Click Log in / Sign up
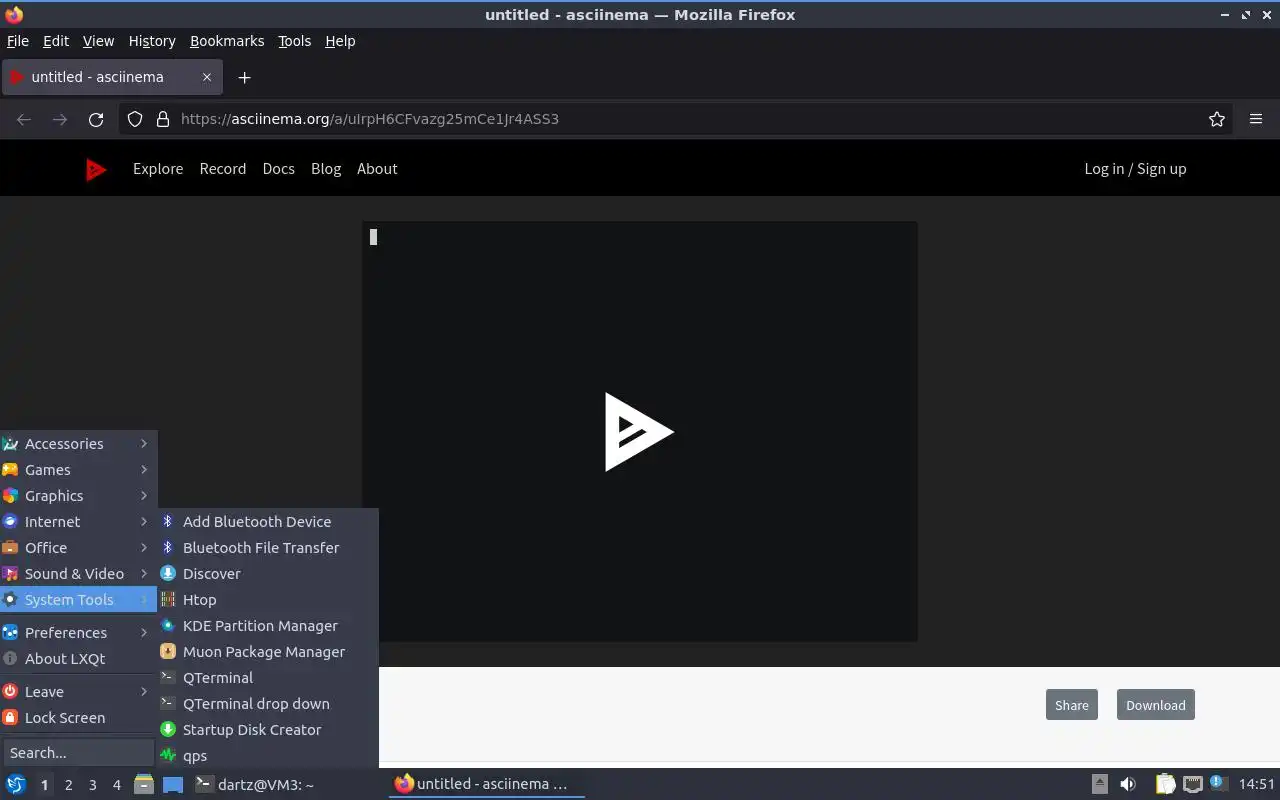Screen dimensions: 1280x800 click(x=1135, y=169)
